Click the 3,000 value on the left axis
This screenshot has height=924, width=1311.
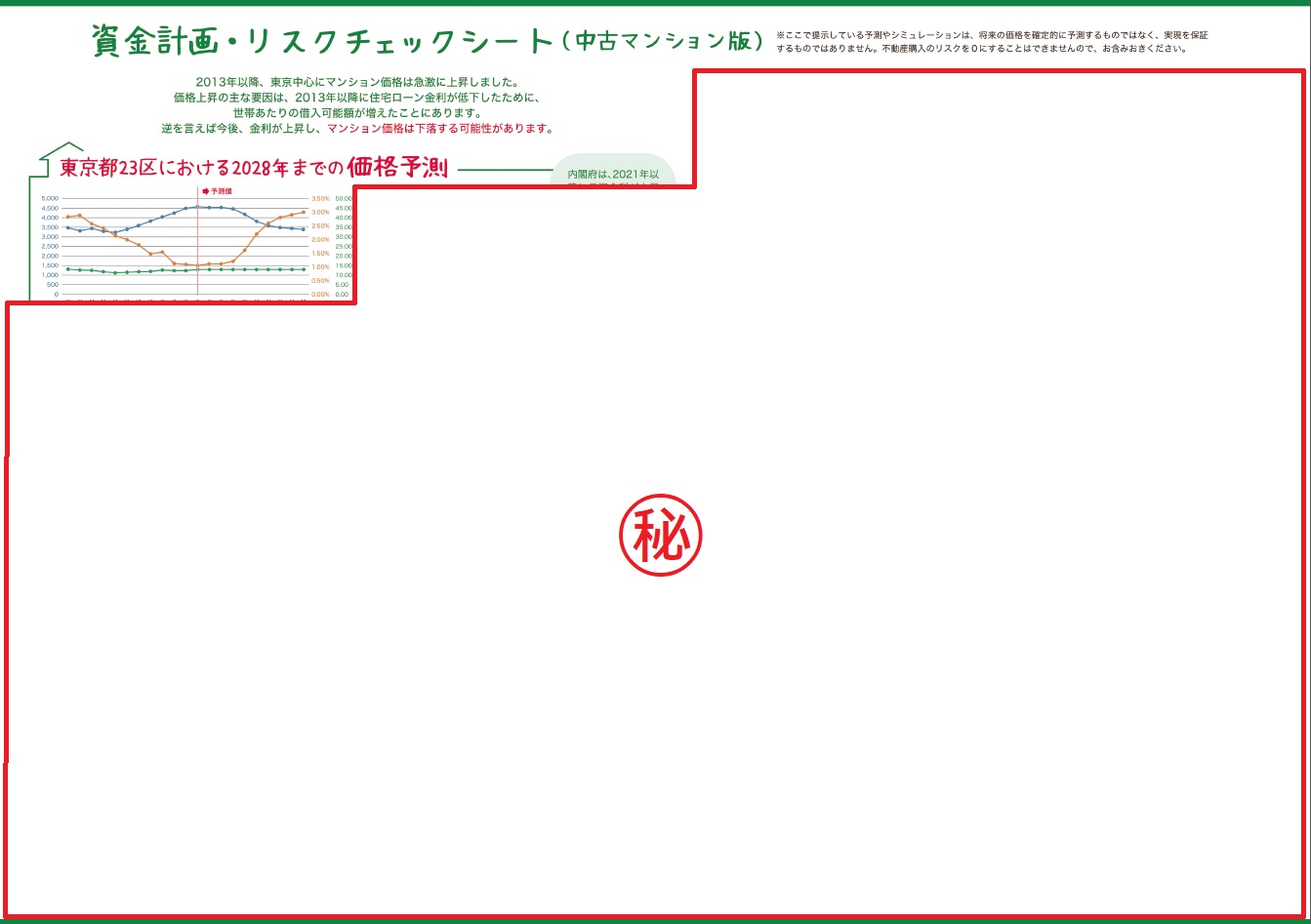coord(50,236)
